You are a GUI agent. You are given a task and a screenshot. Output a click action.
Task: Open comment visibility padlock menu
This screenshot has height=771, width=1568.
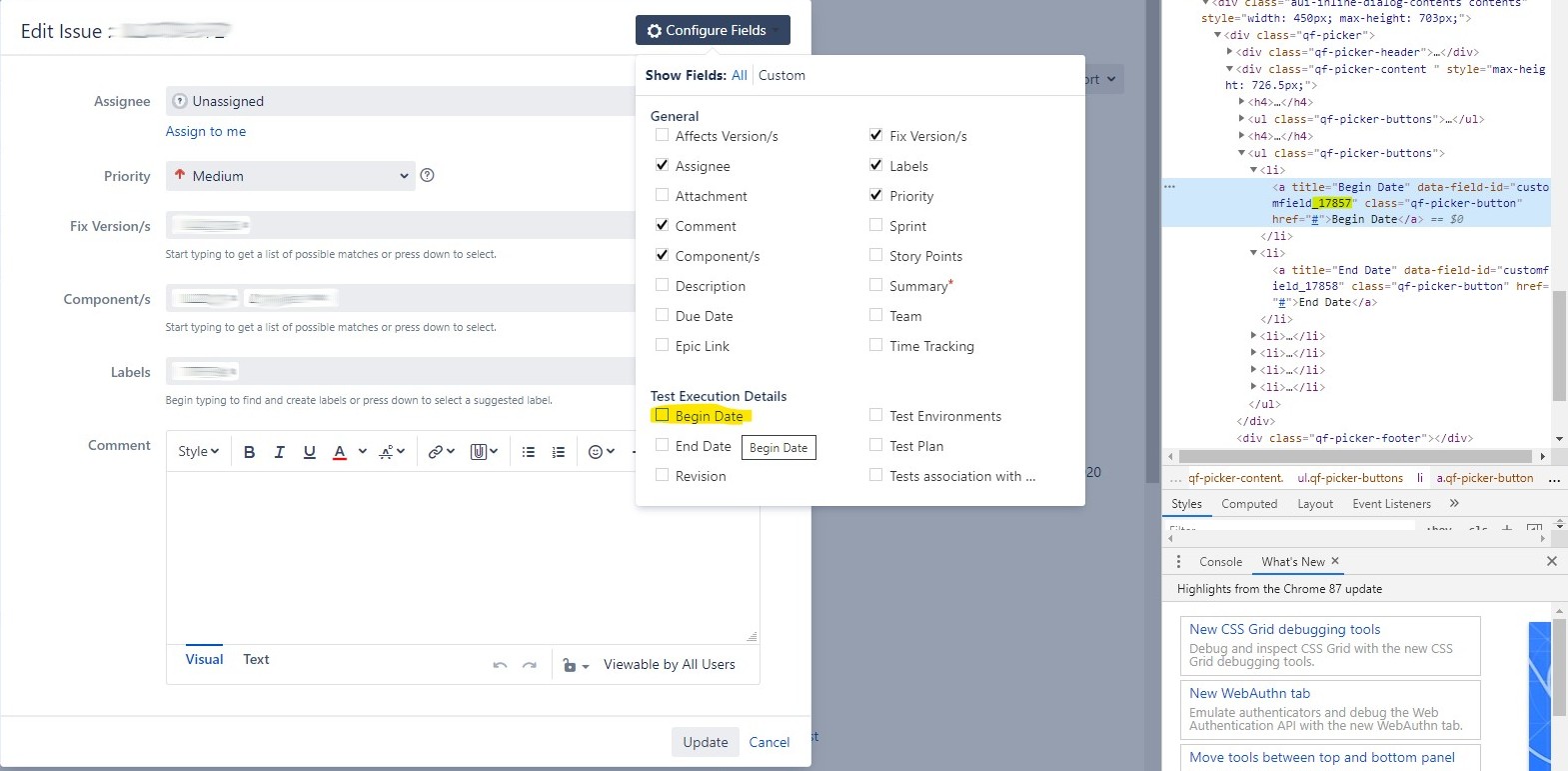click(x=576, y=665)
